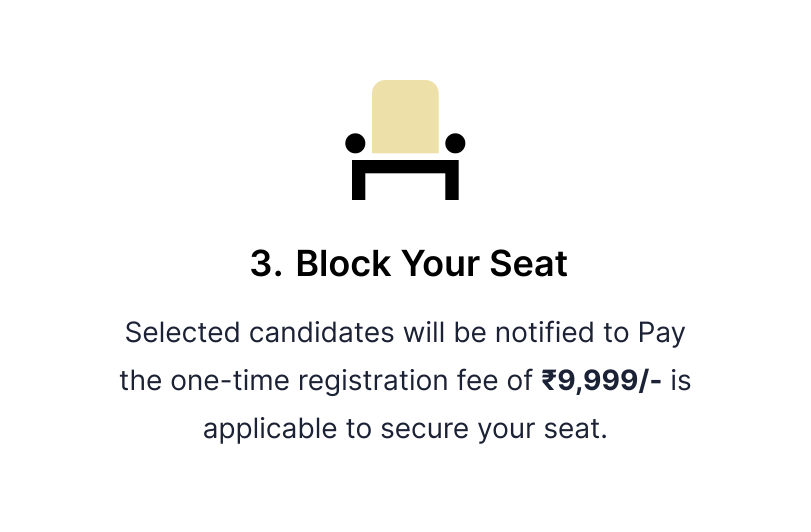
Task: Click the right leg of the seat icon
Action: point(453,185)
